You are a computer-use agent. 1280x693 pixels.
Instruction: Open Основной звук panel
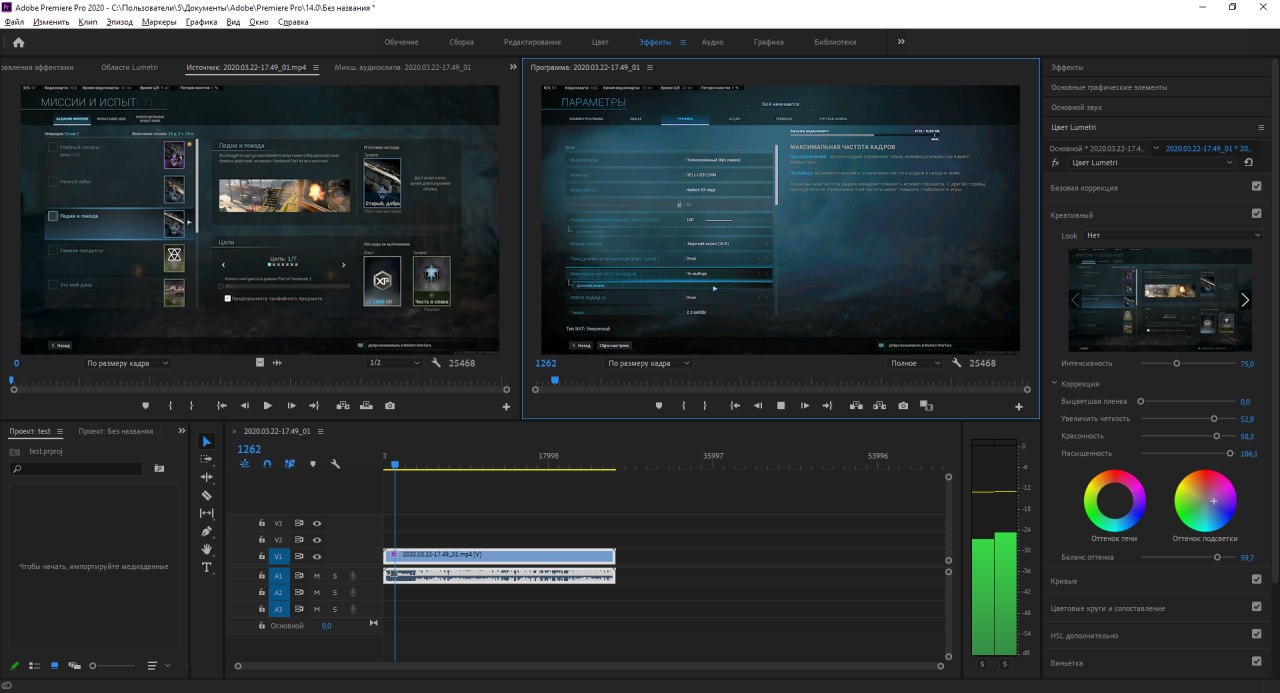(1076, 107)
